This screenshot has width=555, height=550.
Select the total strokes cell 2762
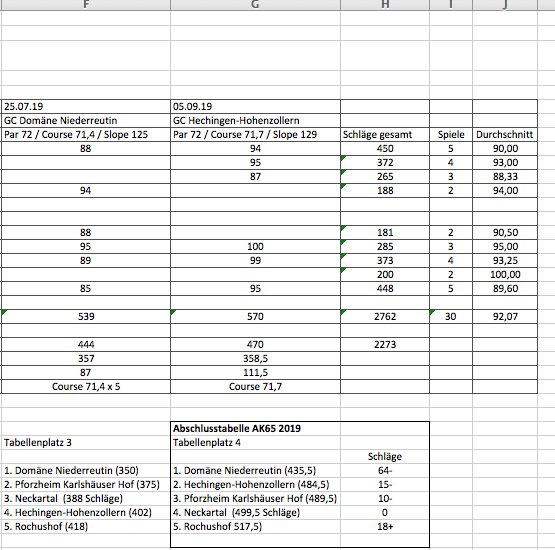[x=385, y=316]
